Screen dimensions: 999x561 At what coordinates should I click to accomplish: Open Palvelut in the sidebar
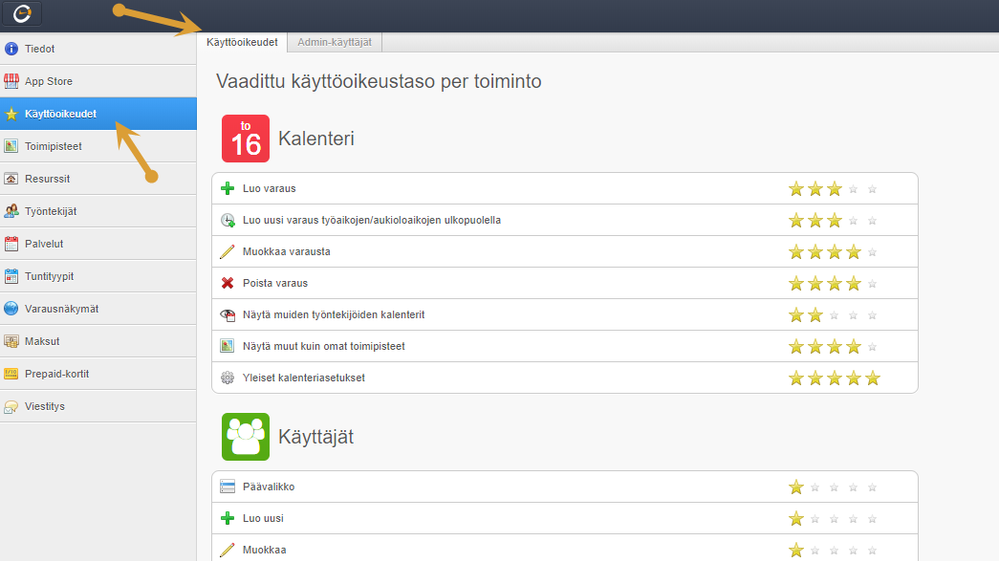pos(44,244)
